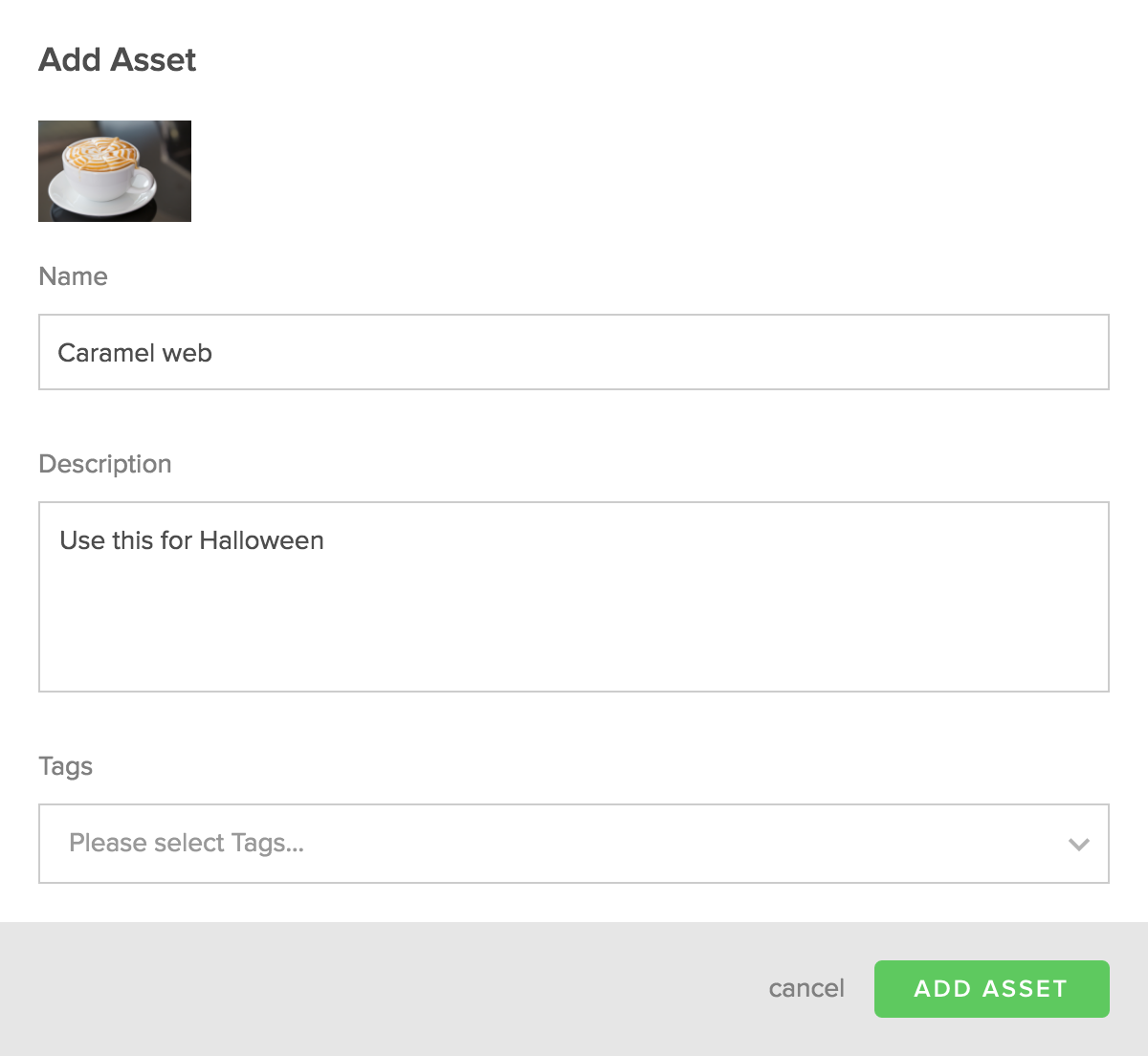Screen dimensions: 1148x1056
Task: Click the words 'Use this' in Description
Action: point(106,540)
